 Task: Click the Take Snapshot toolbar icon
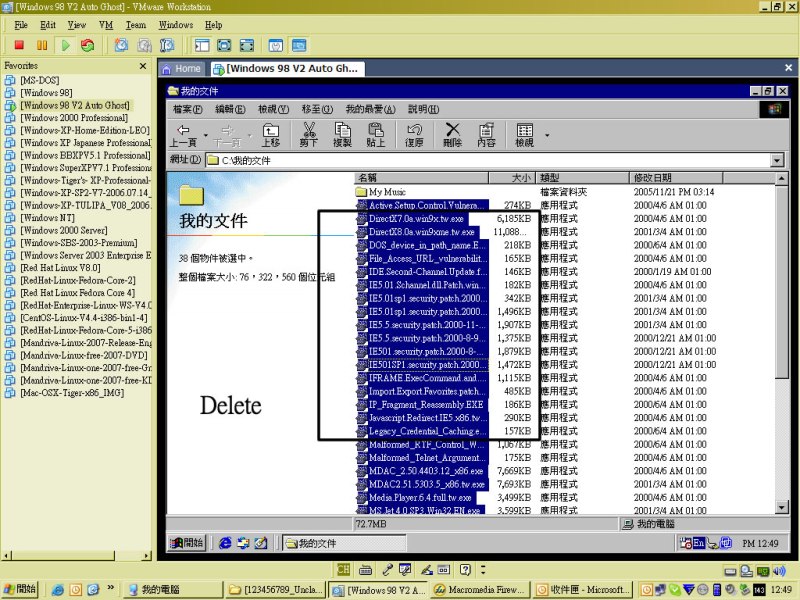point(121,45)
